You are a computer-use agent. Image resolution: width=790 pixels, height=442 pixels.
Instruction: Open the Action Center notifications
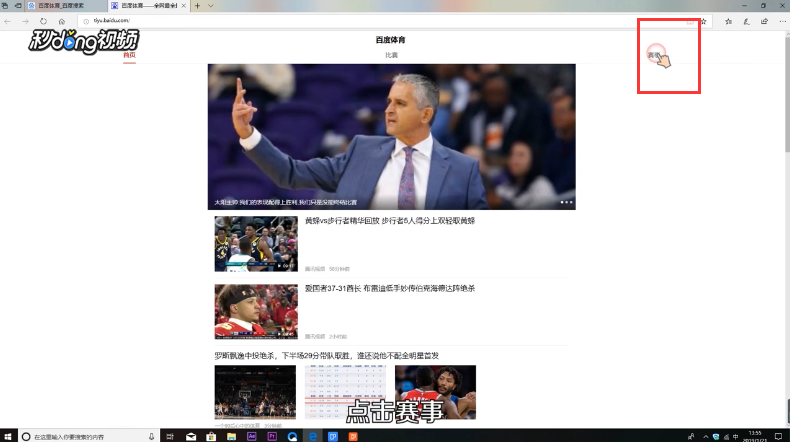[778, 436]
